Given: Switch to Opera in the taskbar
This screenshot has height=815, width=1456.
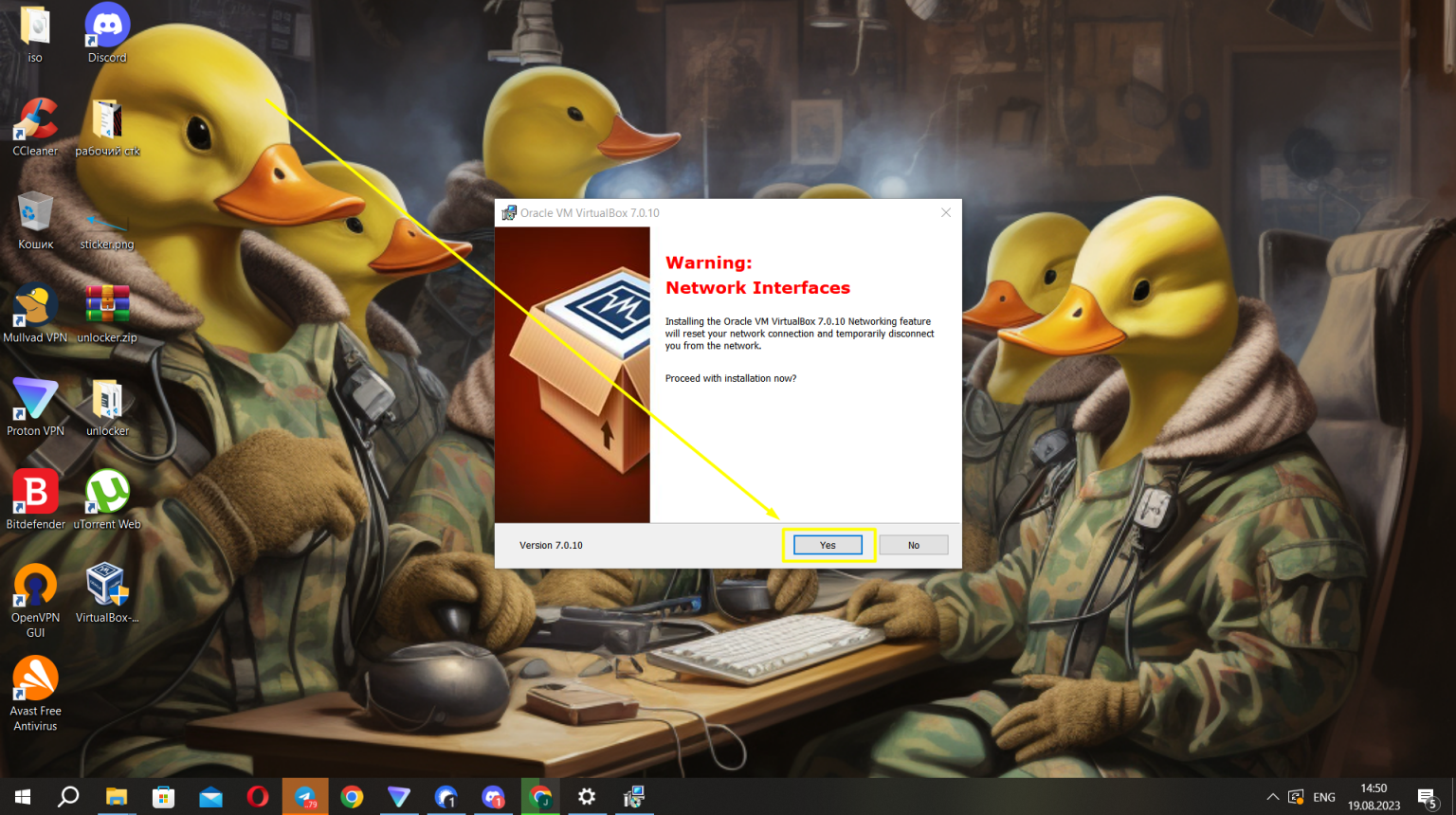Looking at the screenshot, I should coord(257,797).
